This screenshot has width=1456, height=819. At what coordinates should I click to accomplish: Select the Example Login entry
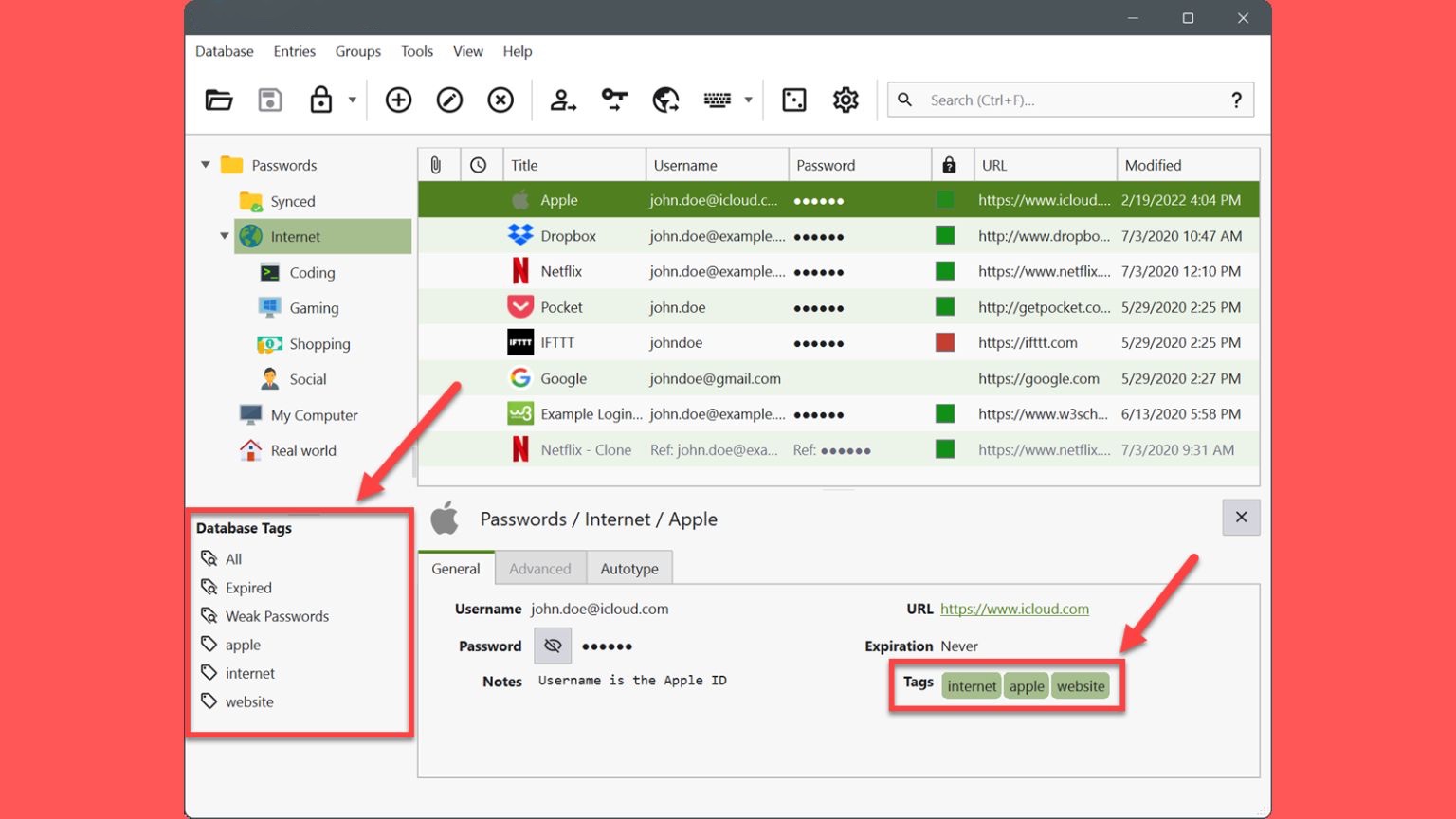click(x=839, y=414)
